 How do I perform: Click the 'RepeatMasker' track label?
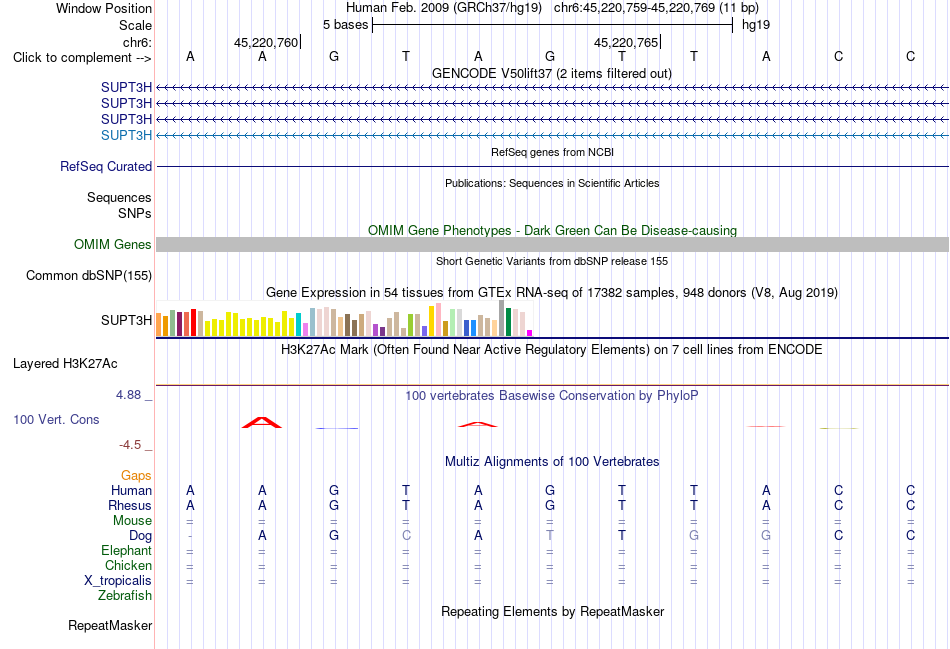[x=110, y=625]
